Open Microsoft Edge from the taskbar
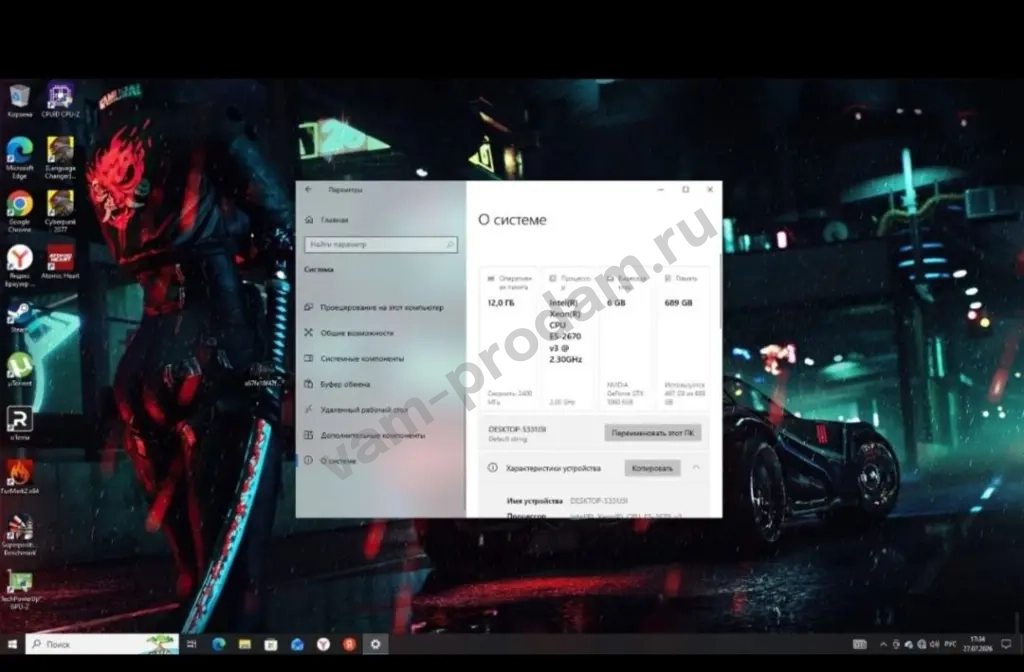Image resolution: width=1024 pixels, height=672 pixels. click(x=219, y=645)
